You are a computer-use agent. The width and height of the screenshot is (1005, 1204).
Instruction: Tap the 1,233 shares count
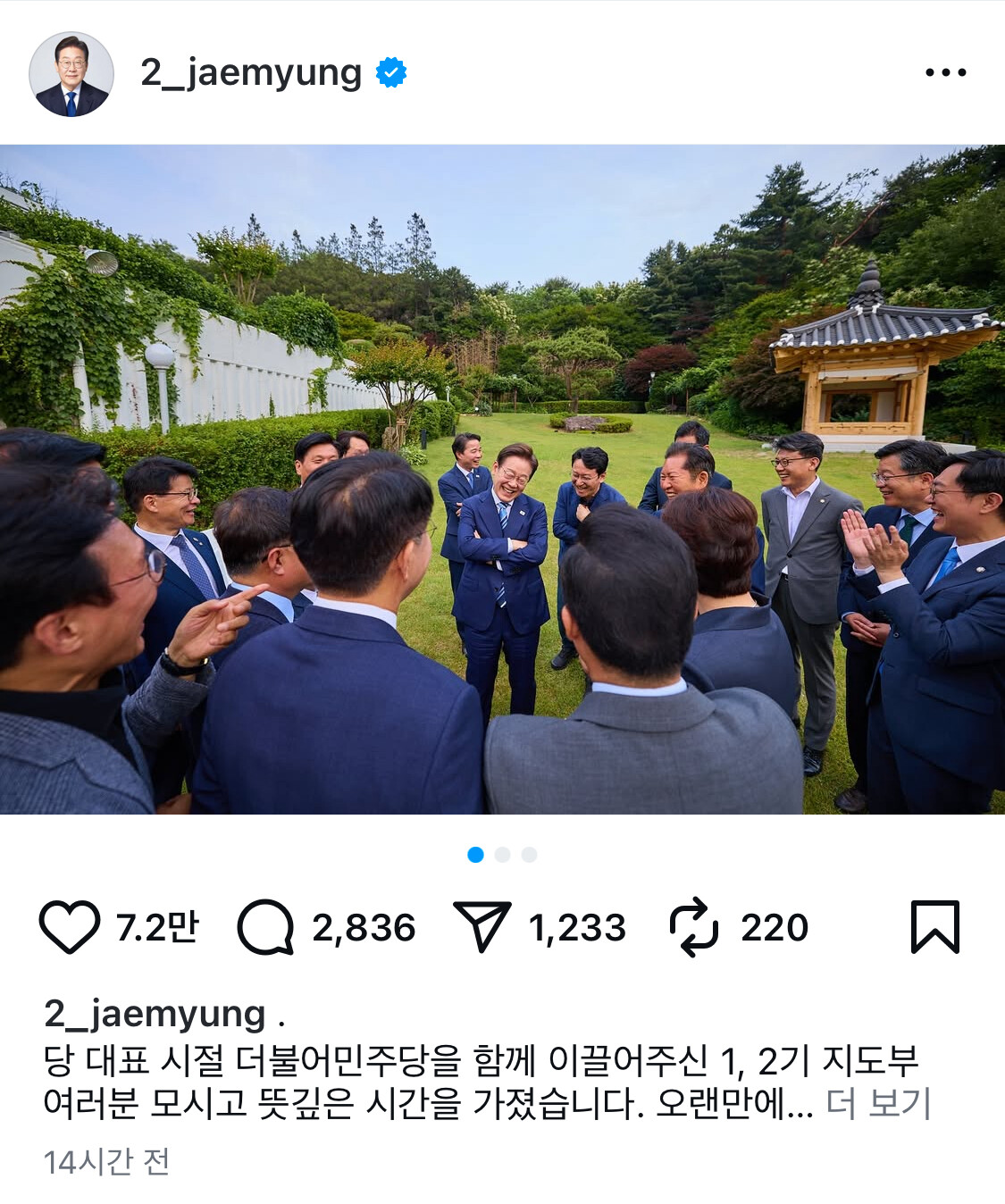[x=577, y=928]
